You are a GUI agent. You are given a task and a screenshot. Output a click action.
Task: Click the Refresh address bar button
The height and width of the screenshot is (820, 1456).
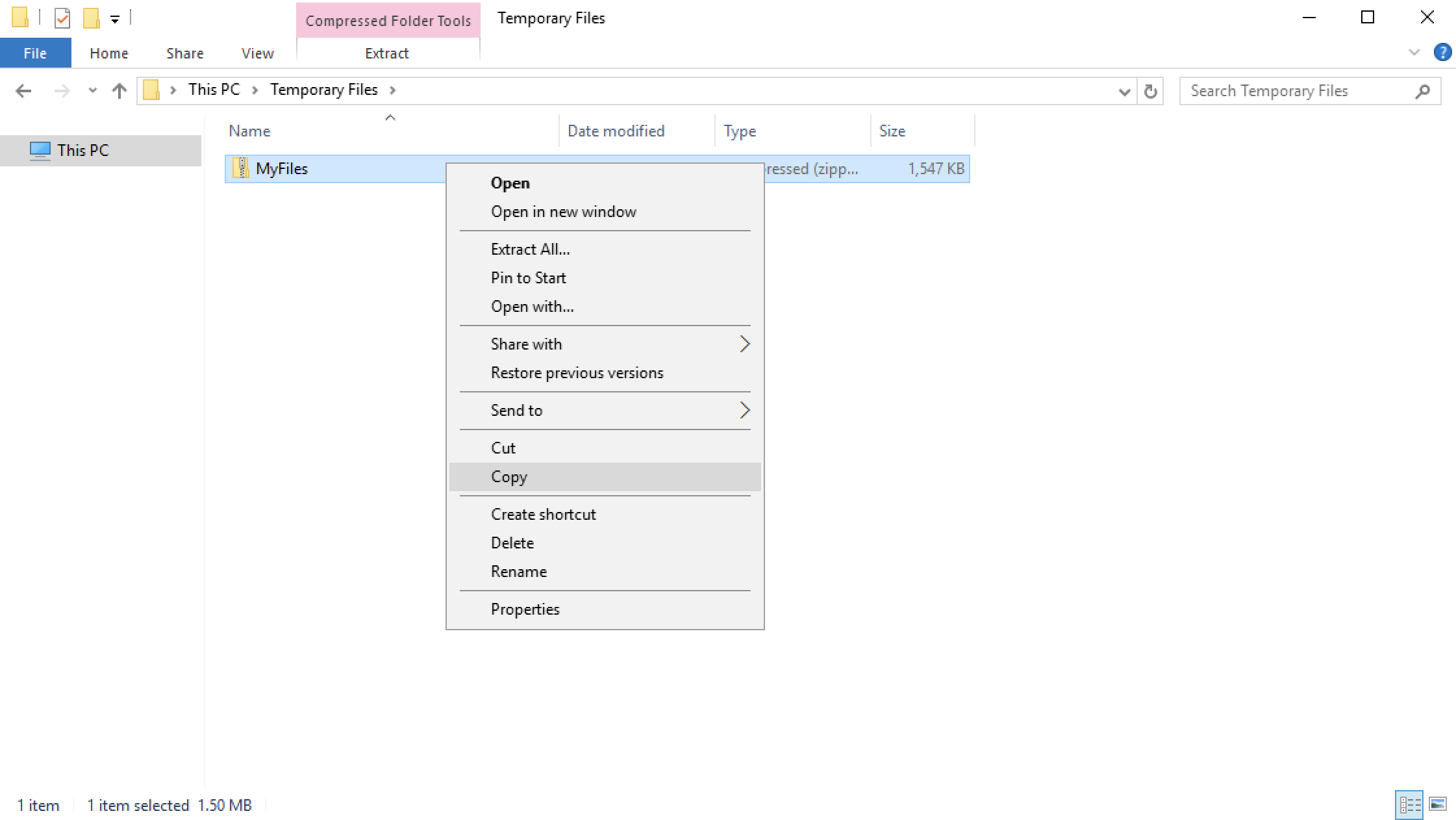pos(1150,91)
